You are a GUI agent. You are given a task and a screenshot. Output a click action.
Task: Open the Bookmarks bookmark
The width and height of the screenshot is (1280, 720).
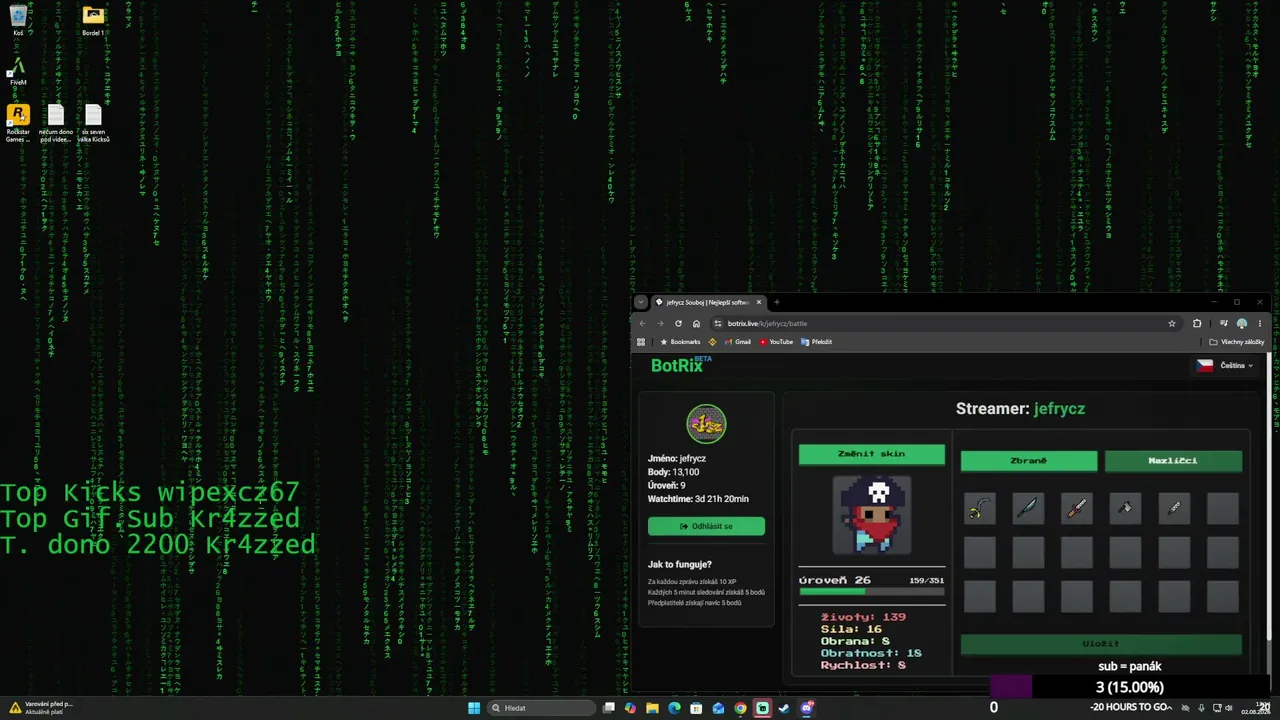tap(680, 342)
